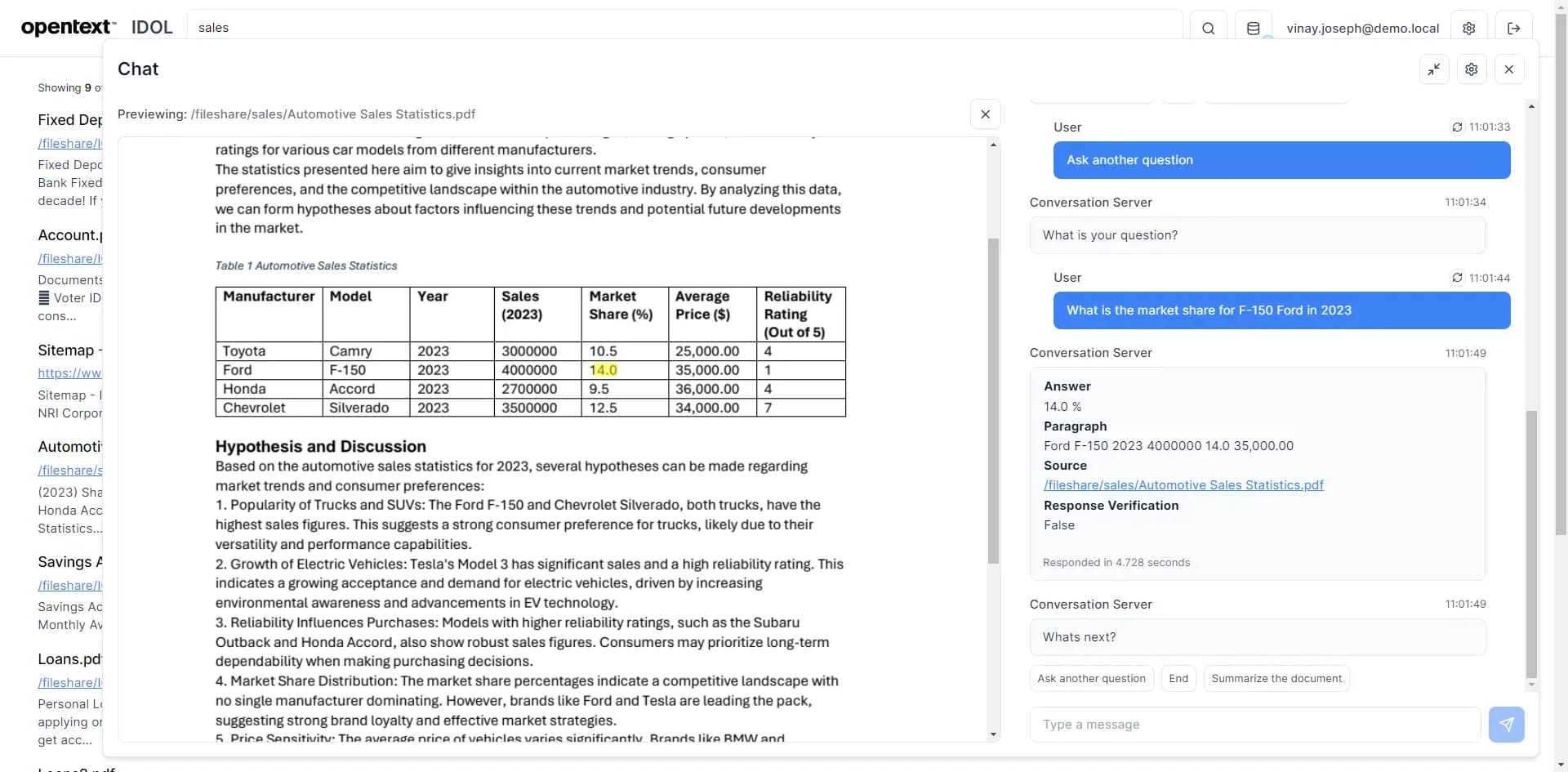Open the database sources icon
This screenshot has width=1568, height=772.
pos(1253,29)
